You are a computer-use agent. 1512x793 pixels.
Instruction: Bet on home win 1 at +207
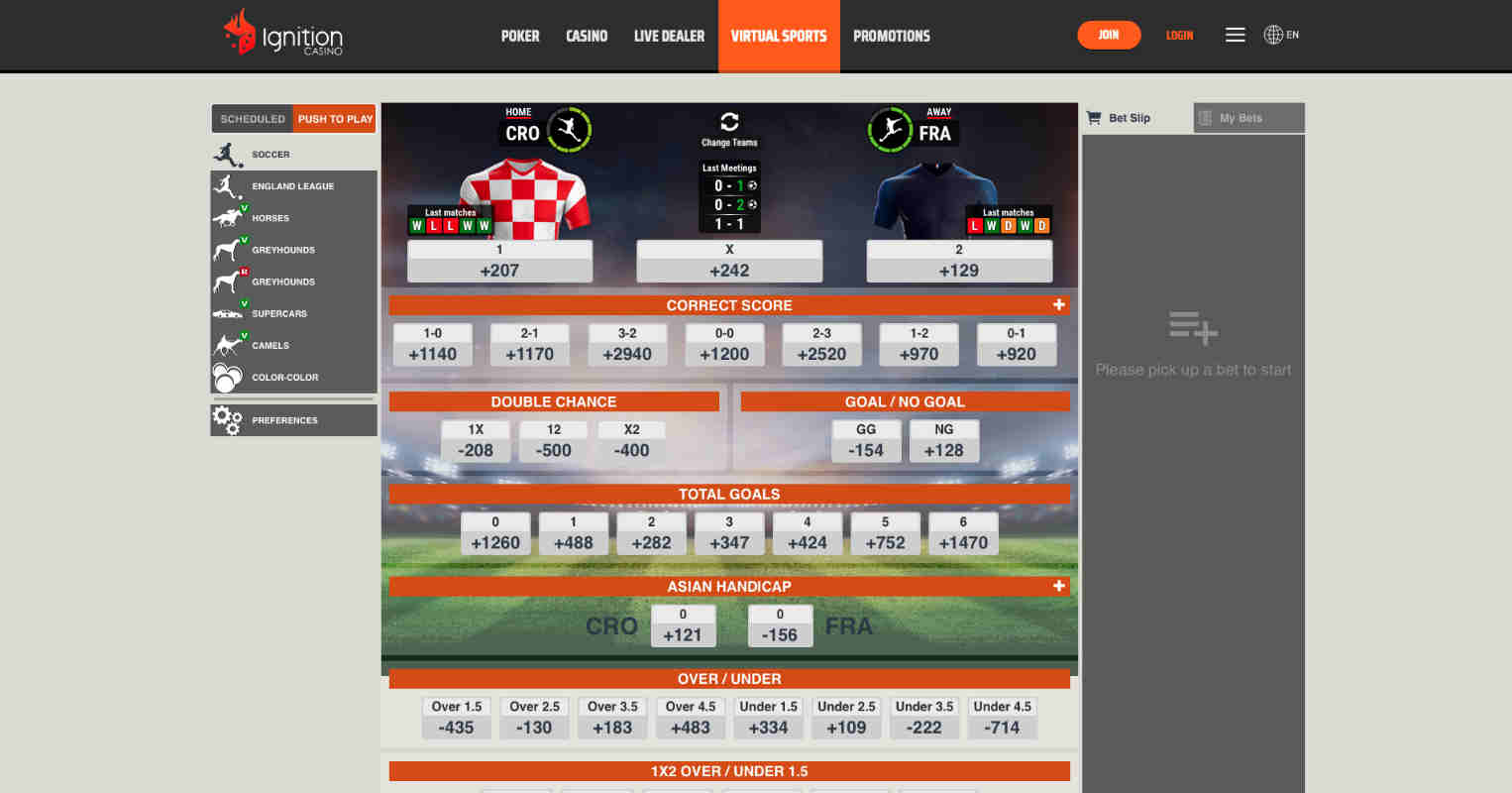[499, 261]
